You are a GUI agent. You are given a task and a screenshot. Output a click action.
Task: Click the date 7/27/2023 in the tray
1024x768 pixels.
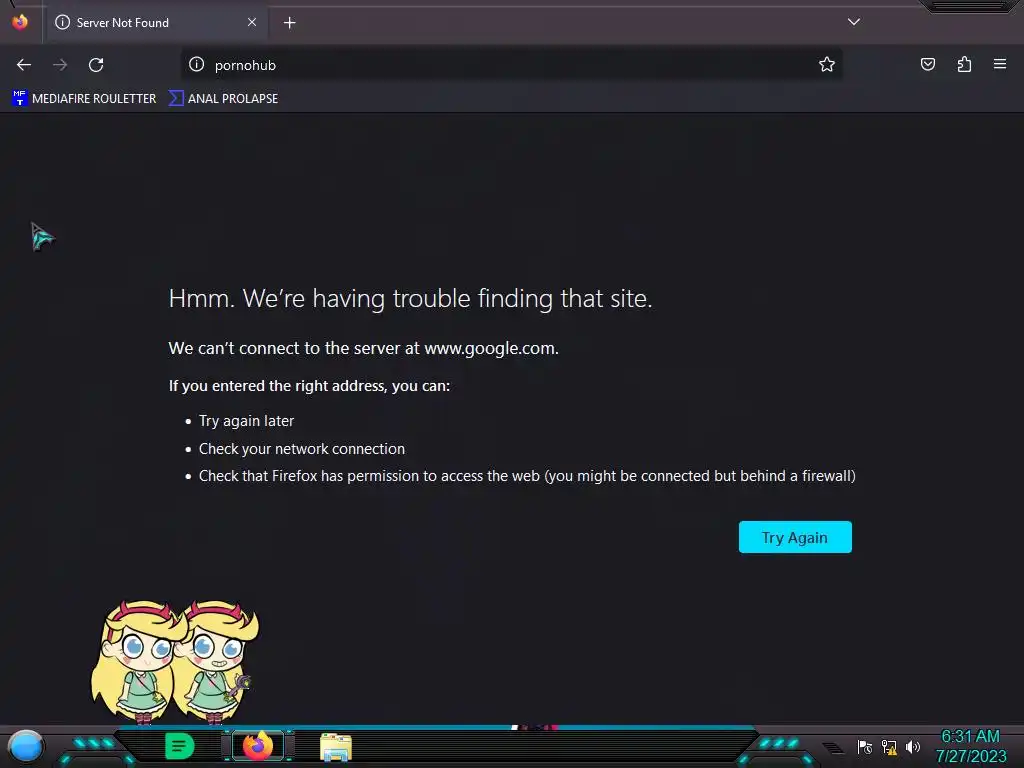(x=970, y=756)
